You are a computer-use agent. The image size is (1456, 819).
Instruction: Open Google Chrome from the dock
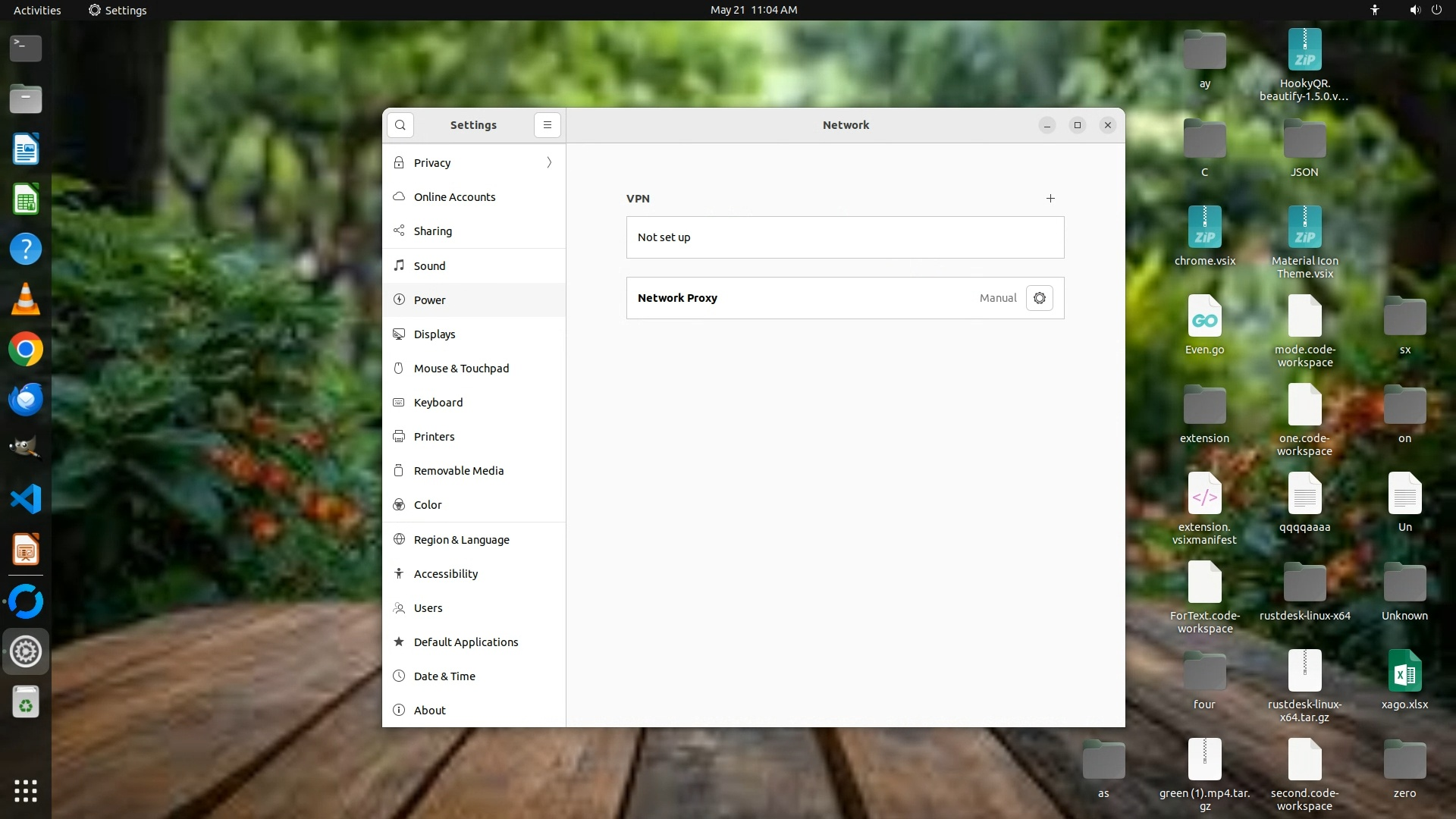(x=25, y=350)
